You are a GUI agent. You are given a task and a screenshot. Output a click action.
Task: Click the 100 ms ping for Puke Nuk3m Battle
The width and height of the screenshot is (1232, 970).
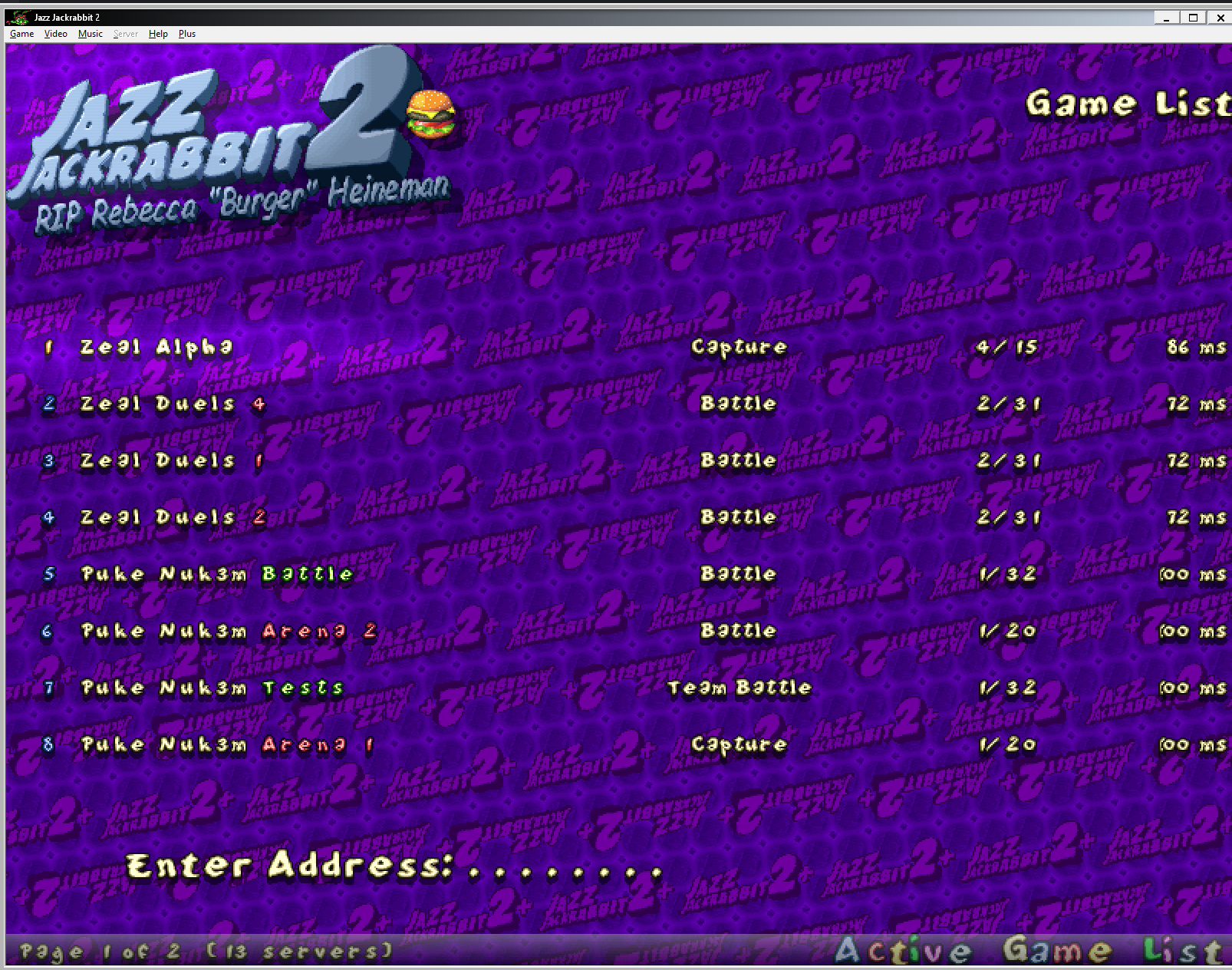pos(1193,574)
